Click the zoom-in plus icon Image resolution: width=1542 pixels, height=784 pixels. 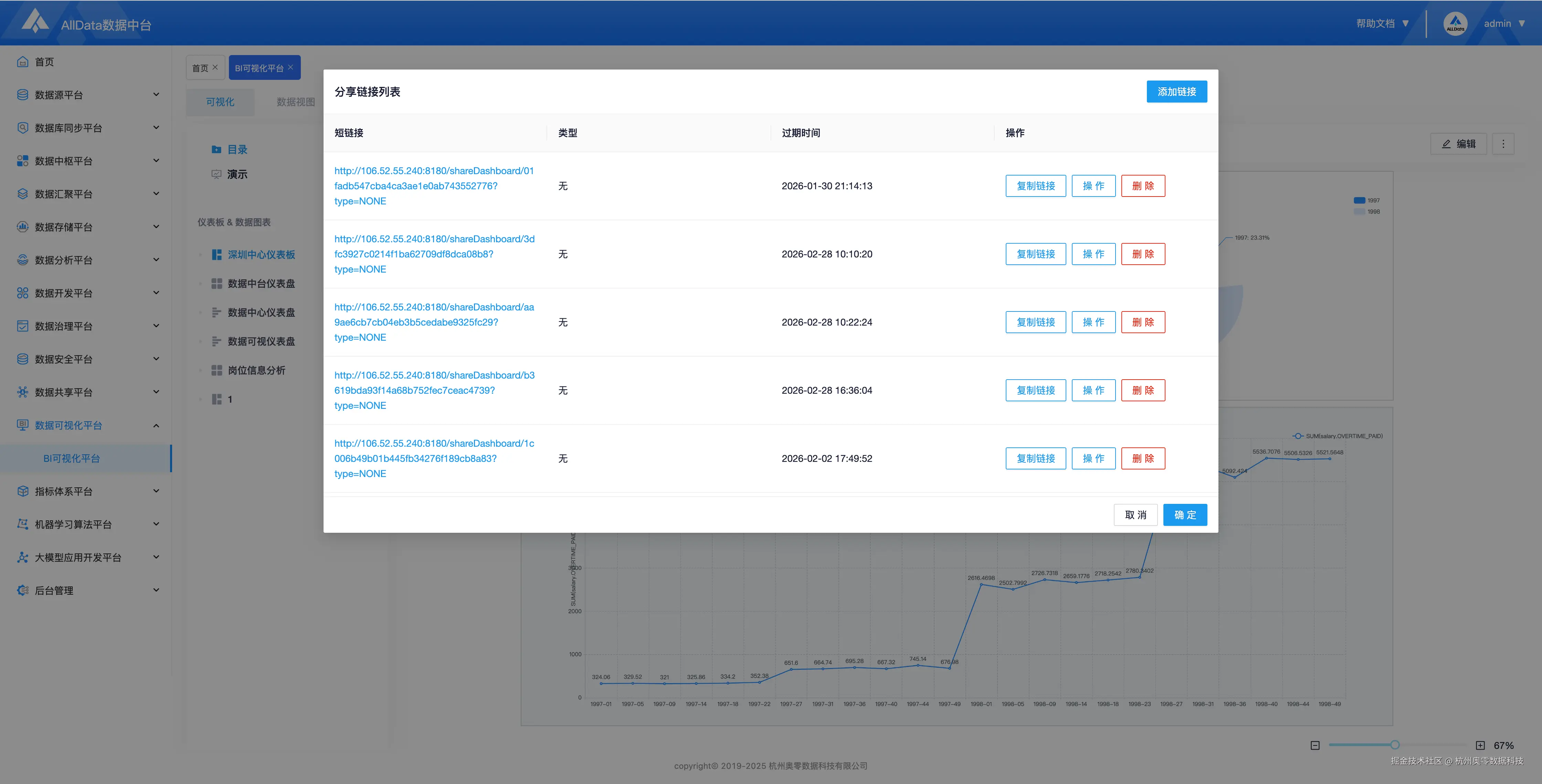[x=1480, y=745]
